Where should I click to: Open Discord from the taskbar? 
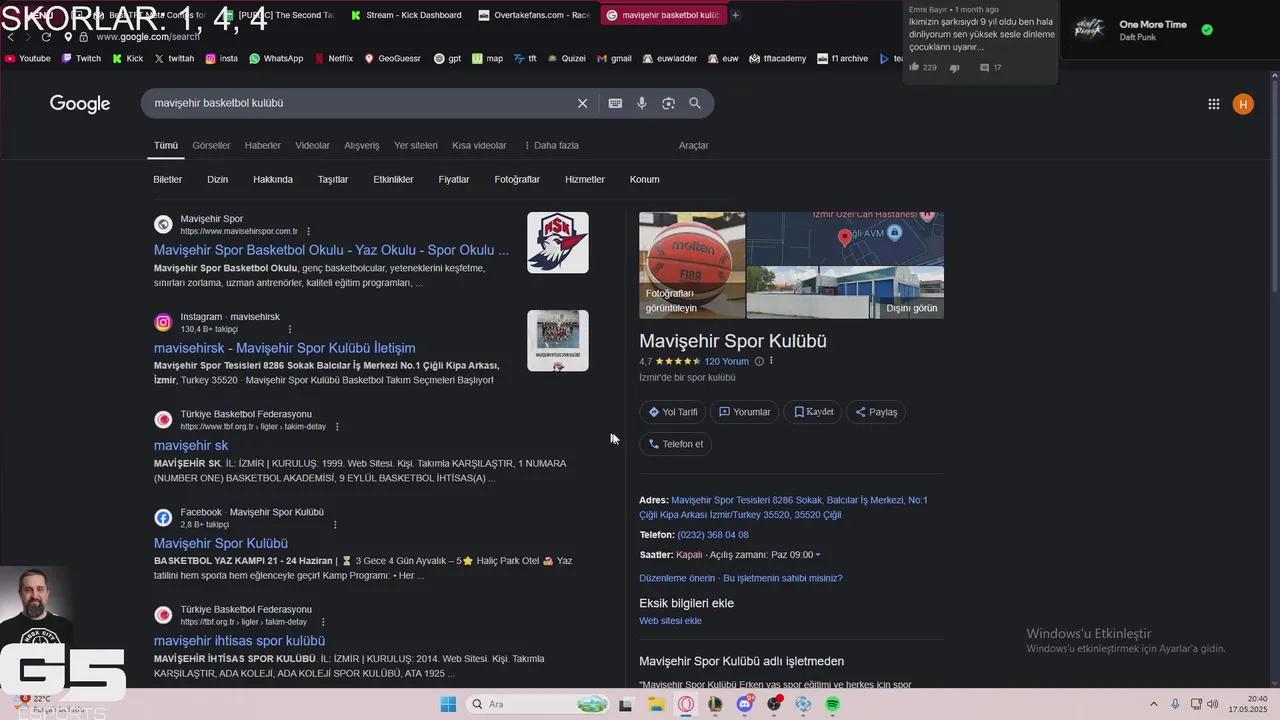[x=745, y=704]
